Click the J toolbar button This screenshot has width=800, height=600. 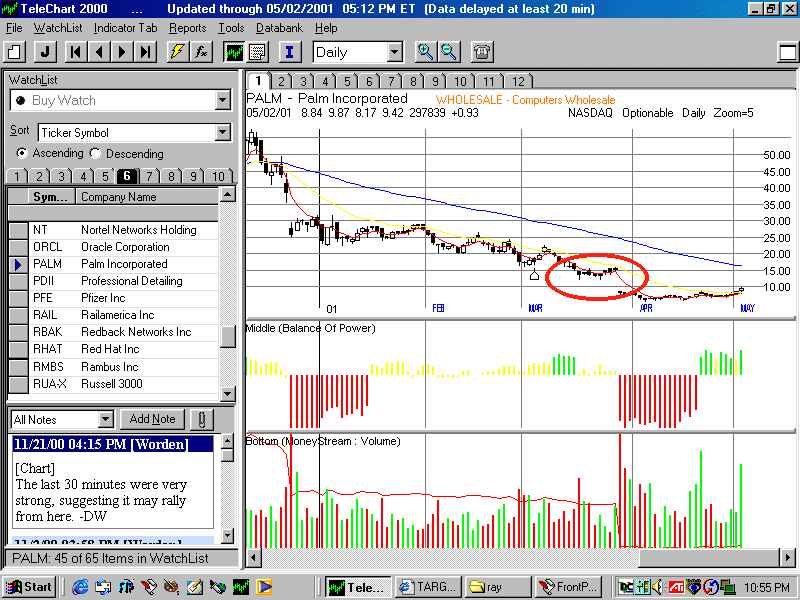[x=45, y=52]
